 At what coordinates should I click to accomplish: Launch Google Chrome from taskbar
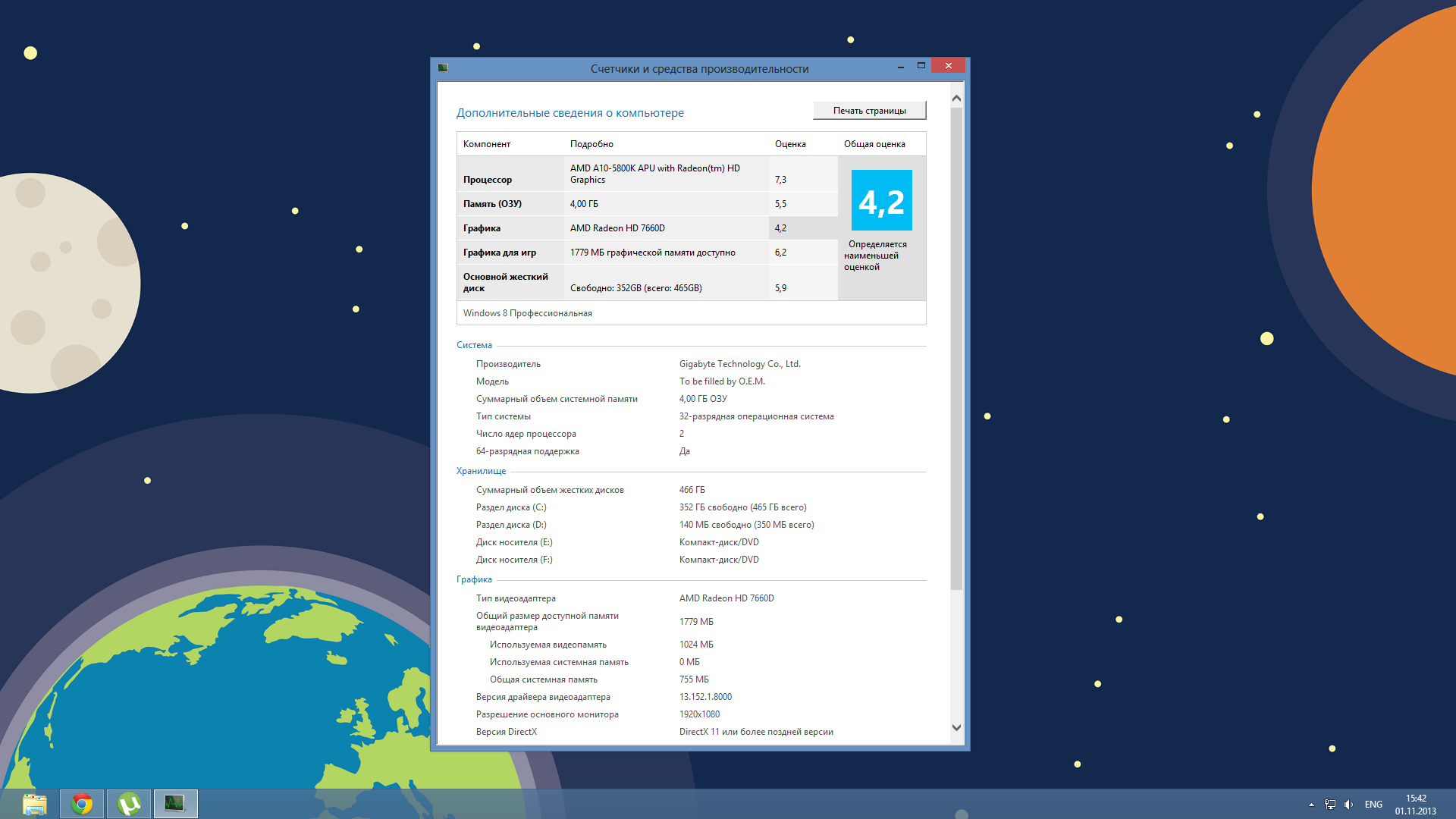pos(82,804)
